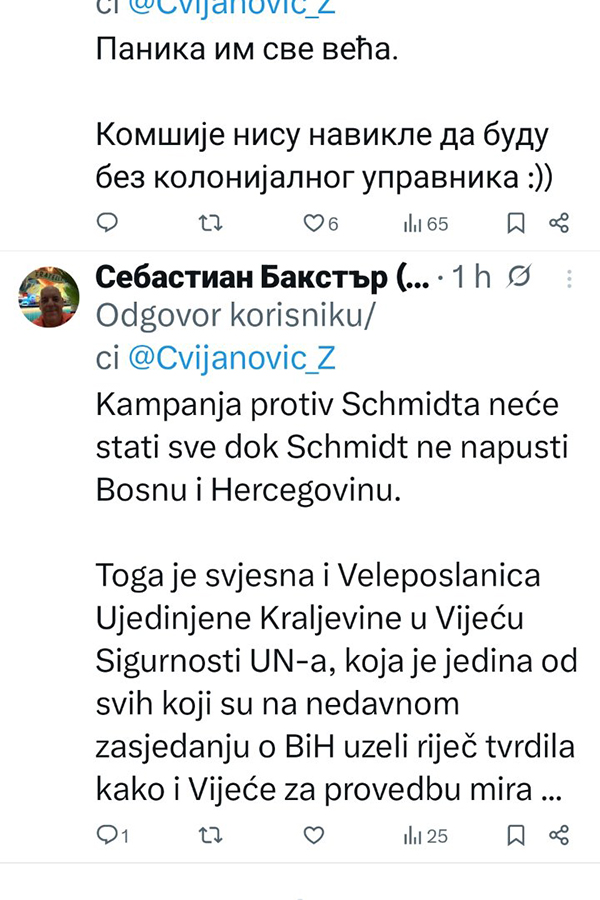Open the 1 h timestamp link
Screen dimensions: 600x900
click(x=472, y=278)
